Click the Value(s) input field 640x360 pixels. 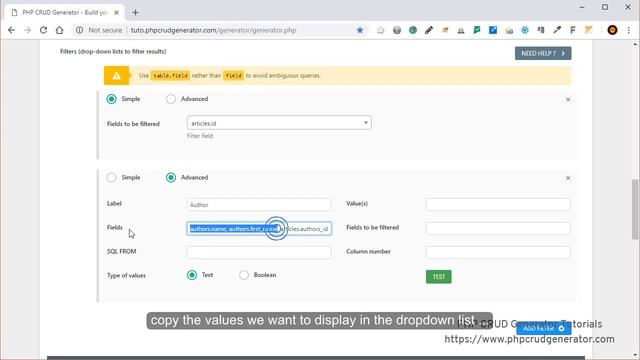tap(498, 204)
